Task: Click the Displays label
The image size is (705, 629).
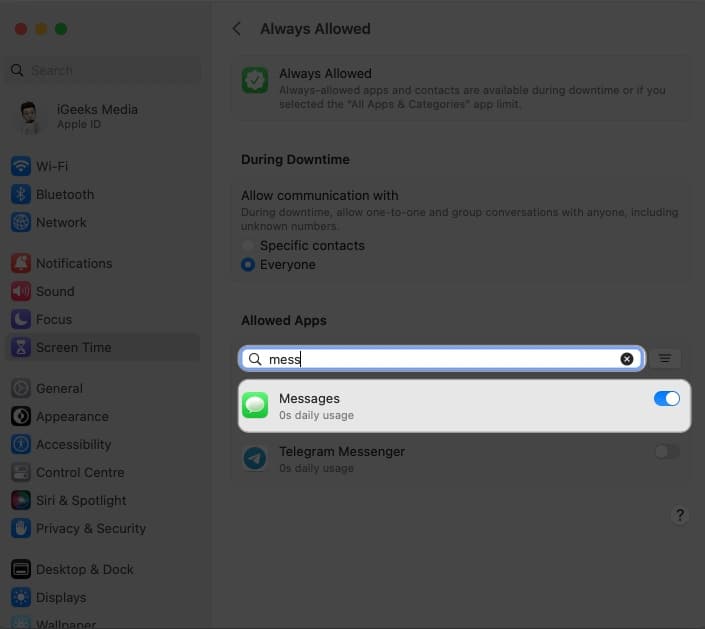Action: click(x=61, y=597)
